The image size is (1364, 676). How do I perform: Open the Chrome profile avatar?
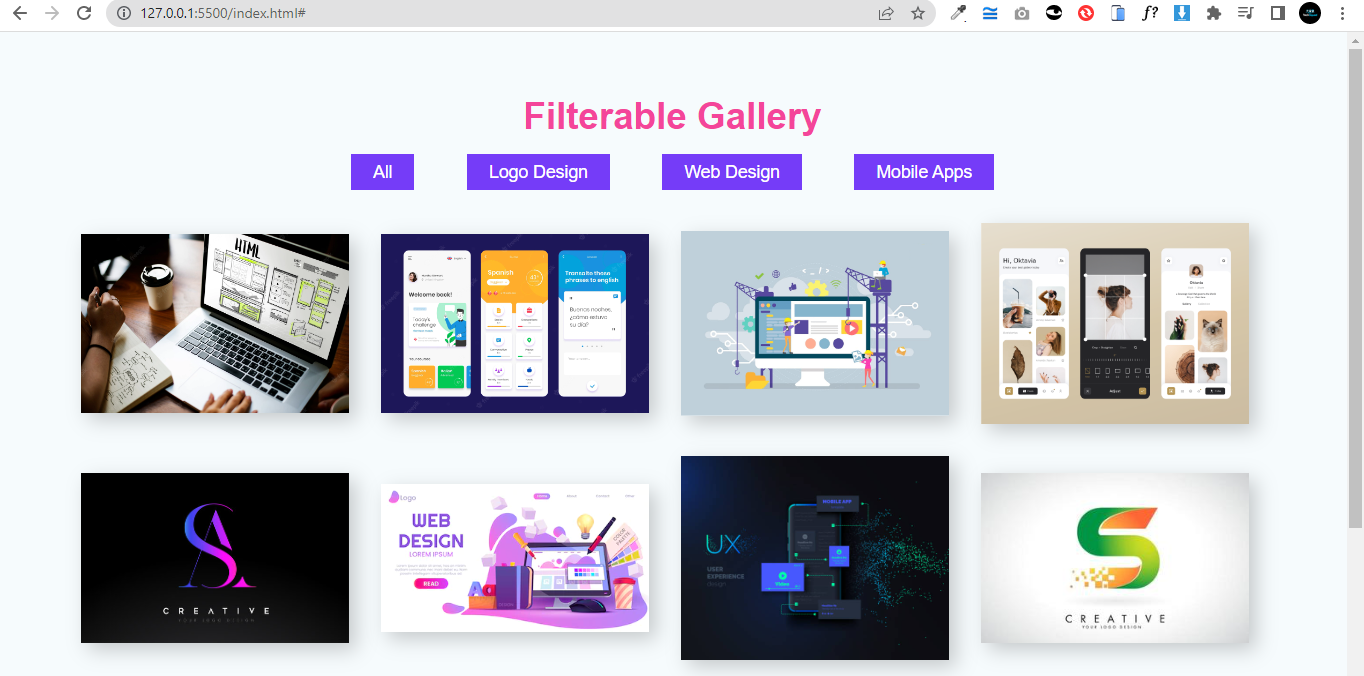[x=1310, y=13]
